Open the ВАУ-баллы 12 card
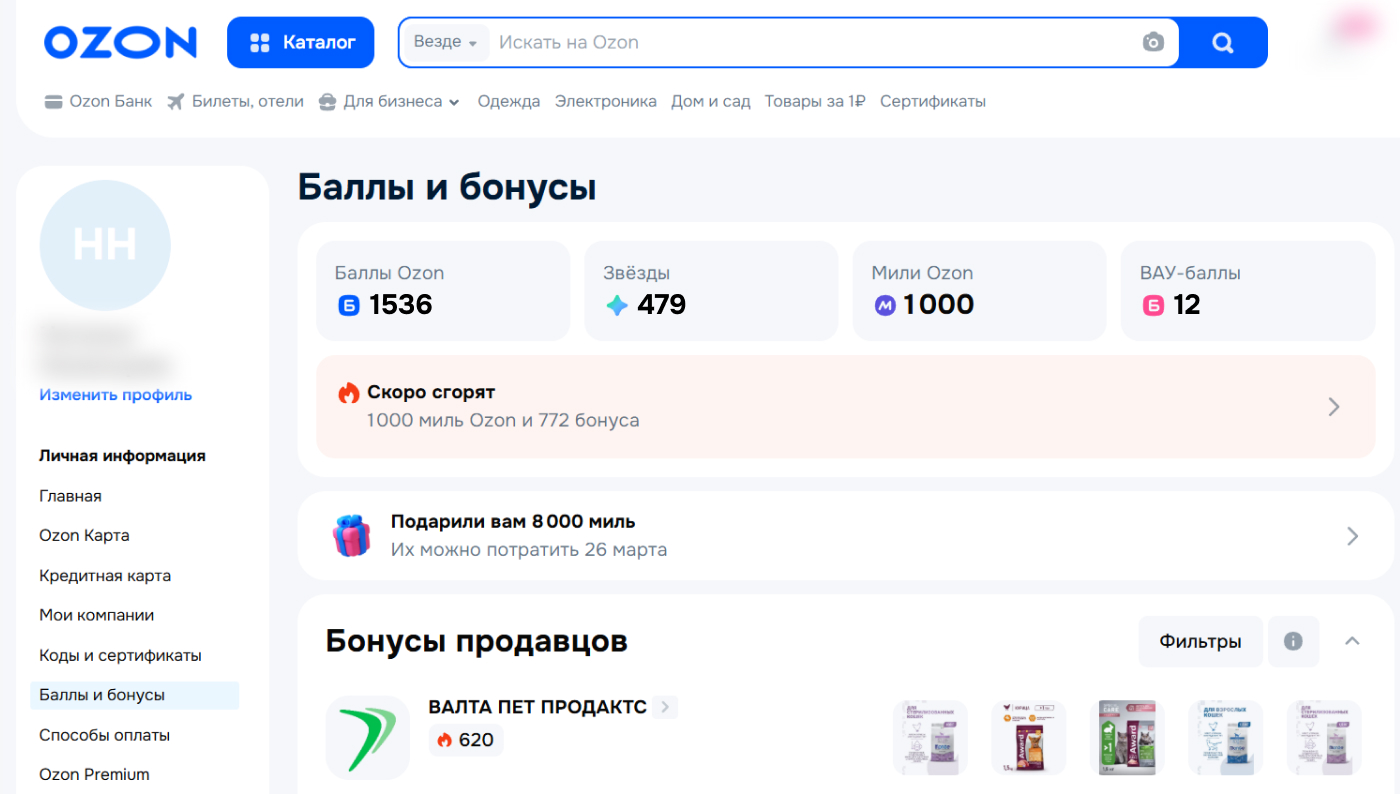The height and width of the screenshot is (794, 1400). tap(1248, 290)
